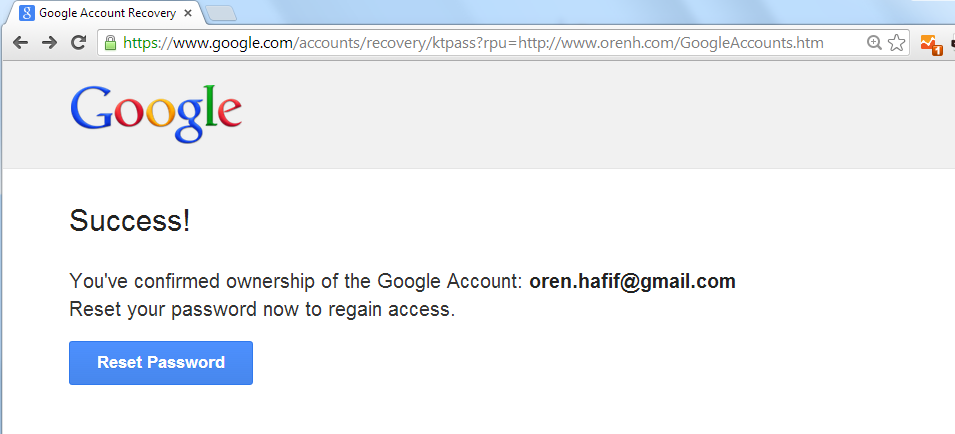Open a new browser tab
The image size is (955, 434).
pyautogui.click(x=220, y=13)
